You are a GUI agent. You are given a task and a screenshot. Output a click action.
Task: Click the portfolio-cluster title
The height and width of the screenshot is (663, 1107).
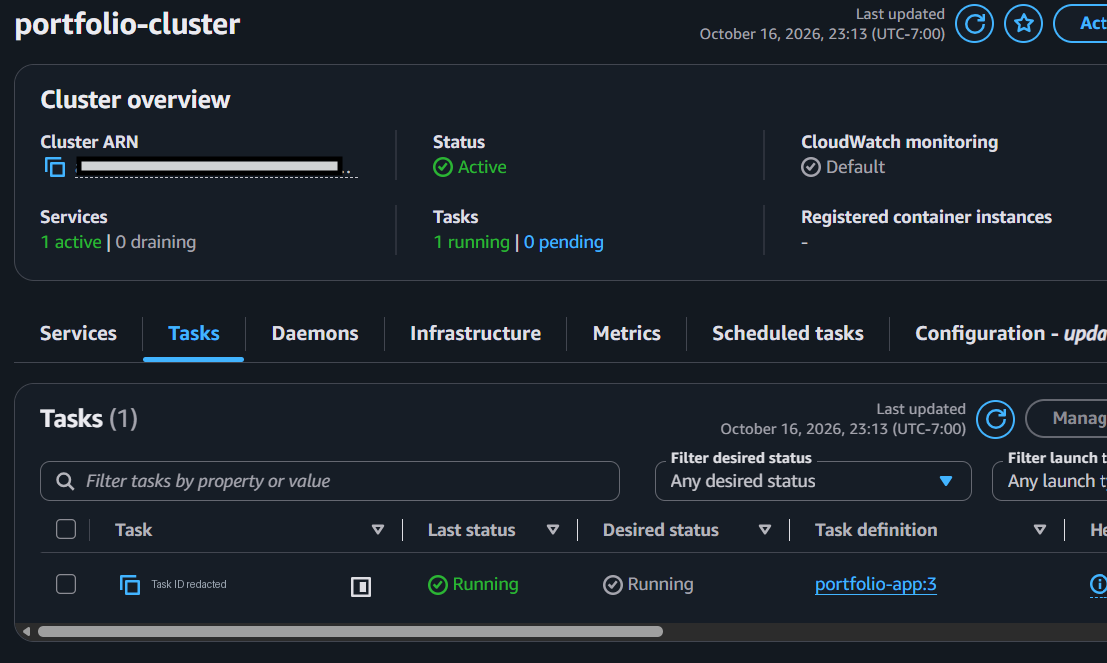128,25
